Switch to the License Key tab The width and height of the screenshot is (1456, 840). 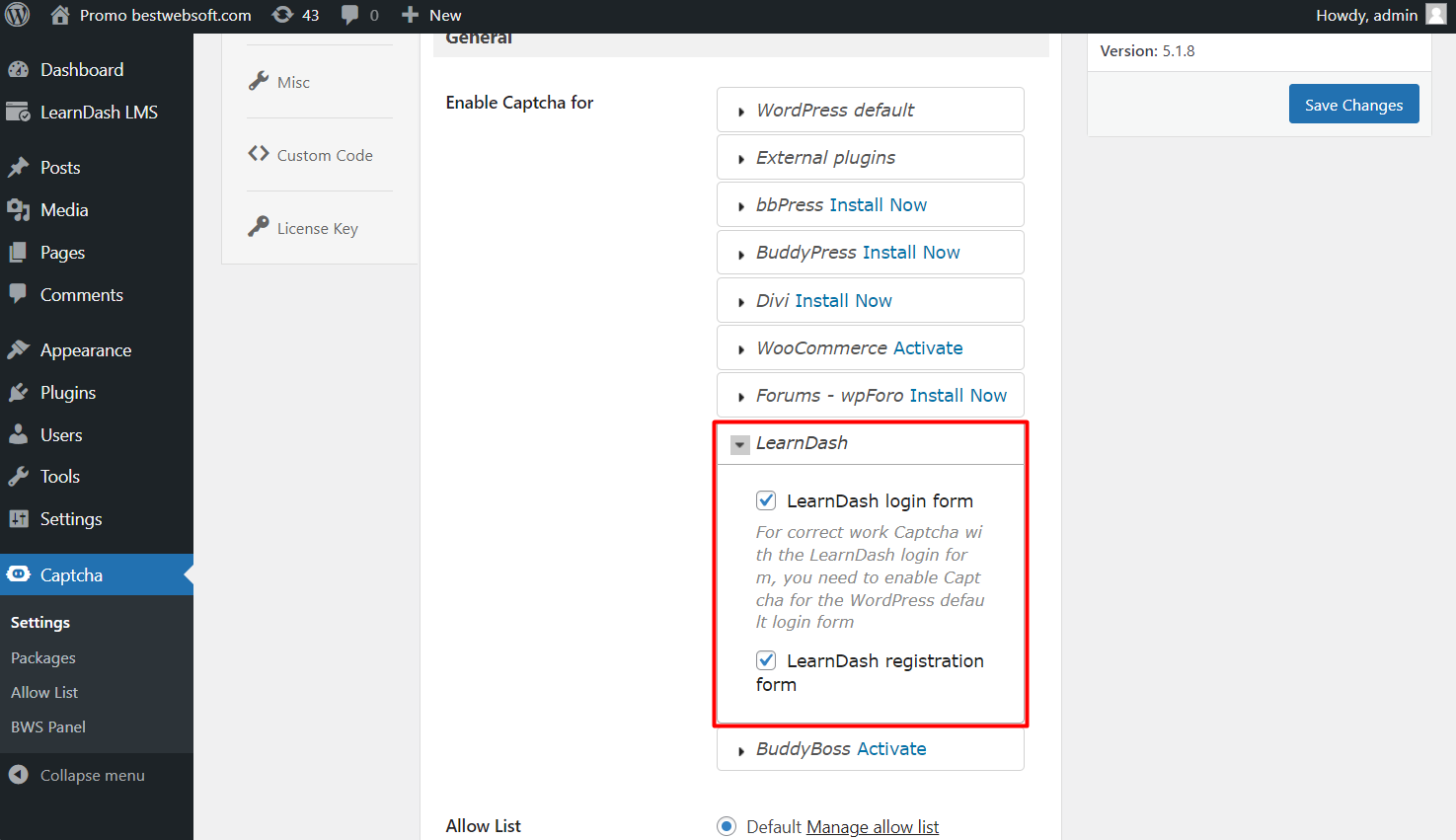click(318, 228)
